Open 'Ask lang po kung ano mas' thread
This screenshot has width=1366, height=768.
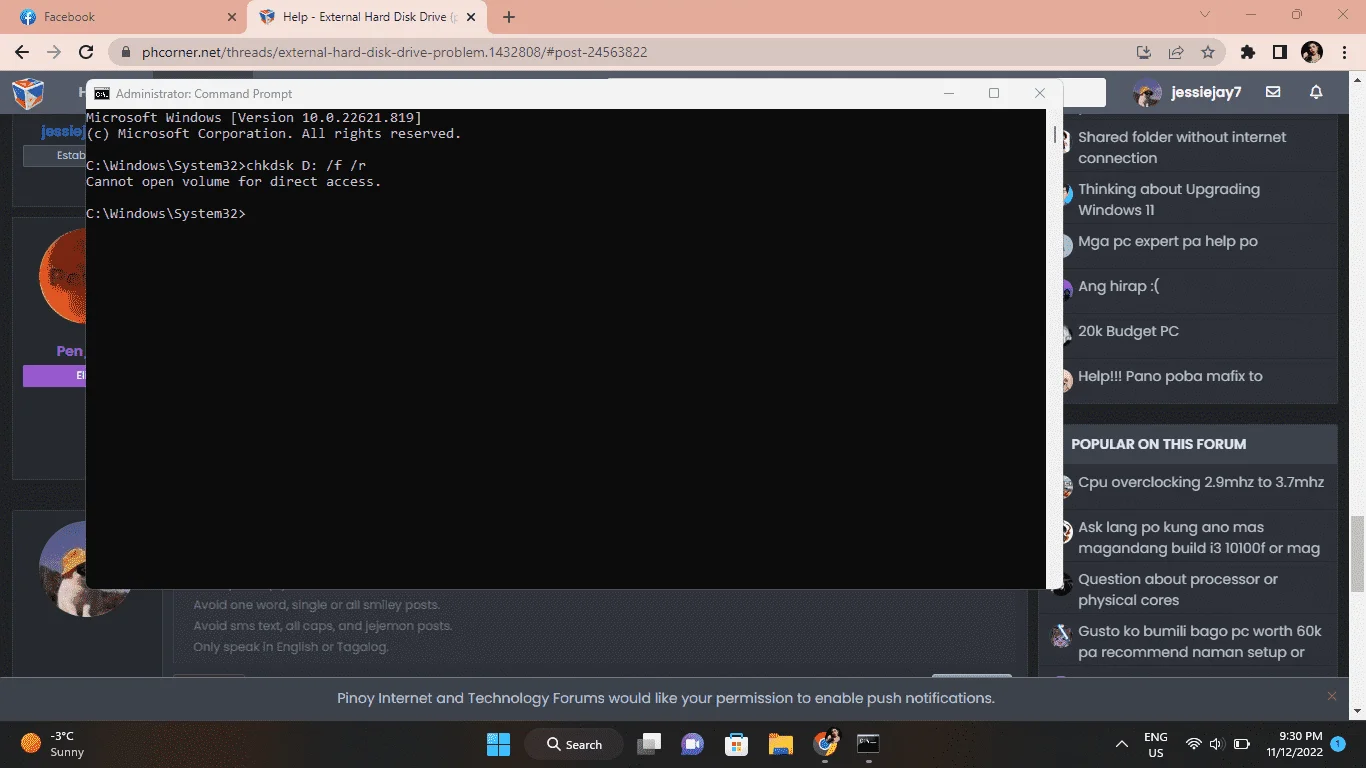(x=1199, y=537)
